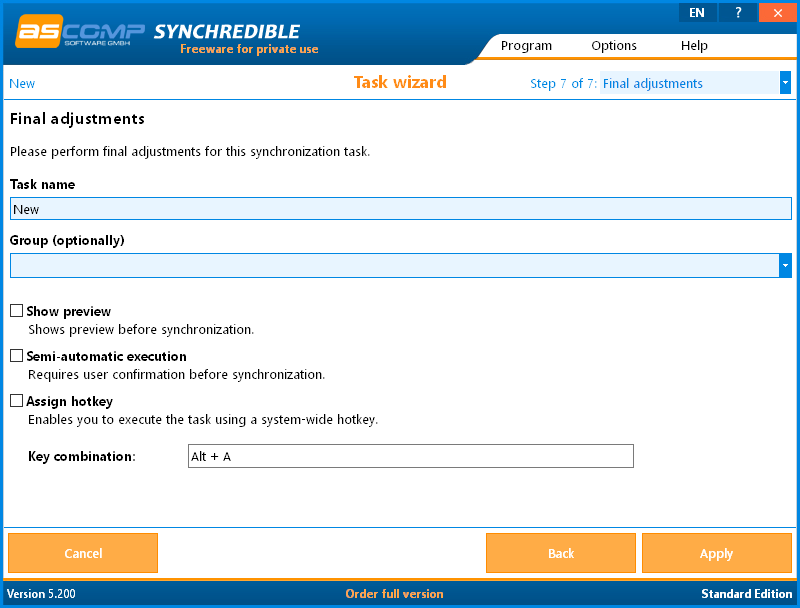Click the 'Requires user confirmation' description
800x608 pixels.
point(177,375)
